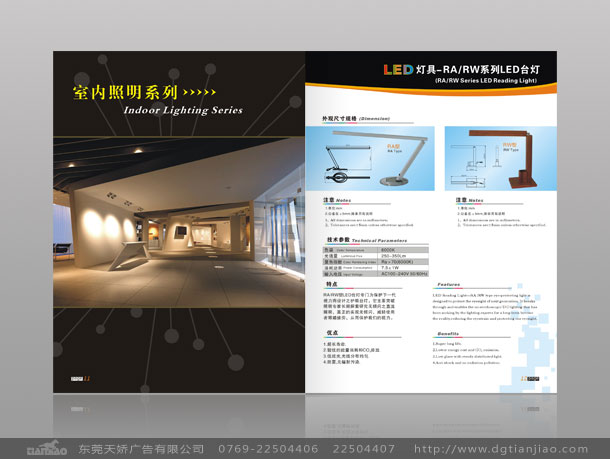Click the English Features heading

(449, 285)
